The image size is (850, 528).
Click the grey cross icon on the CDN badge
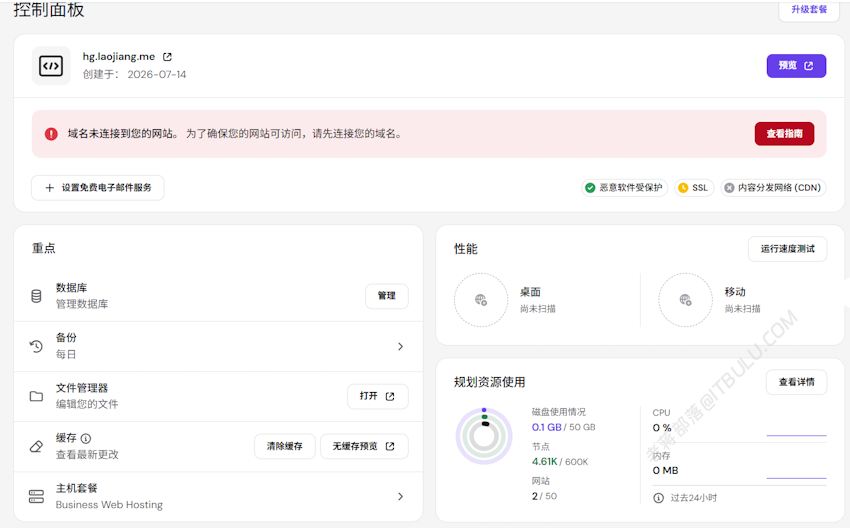point(729,188)
